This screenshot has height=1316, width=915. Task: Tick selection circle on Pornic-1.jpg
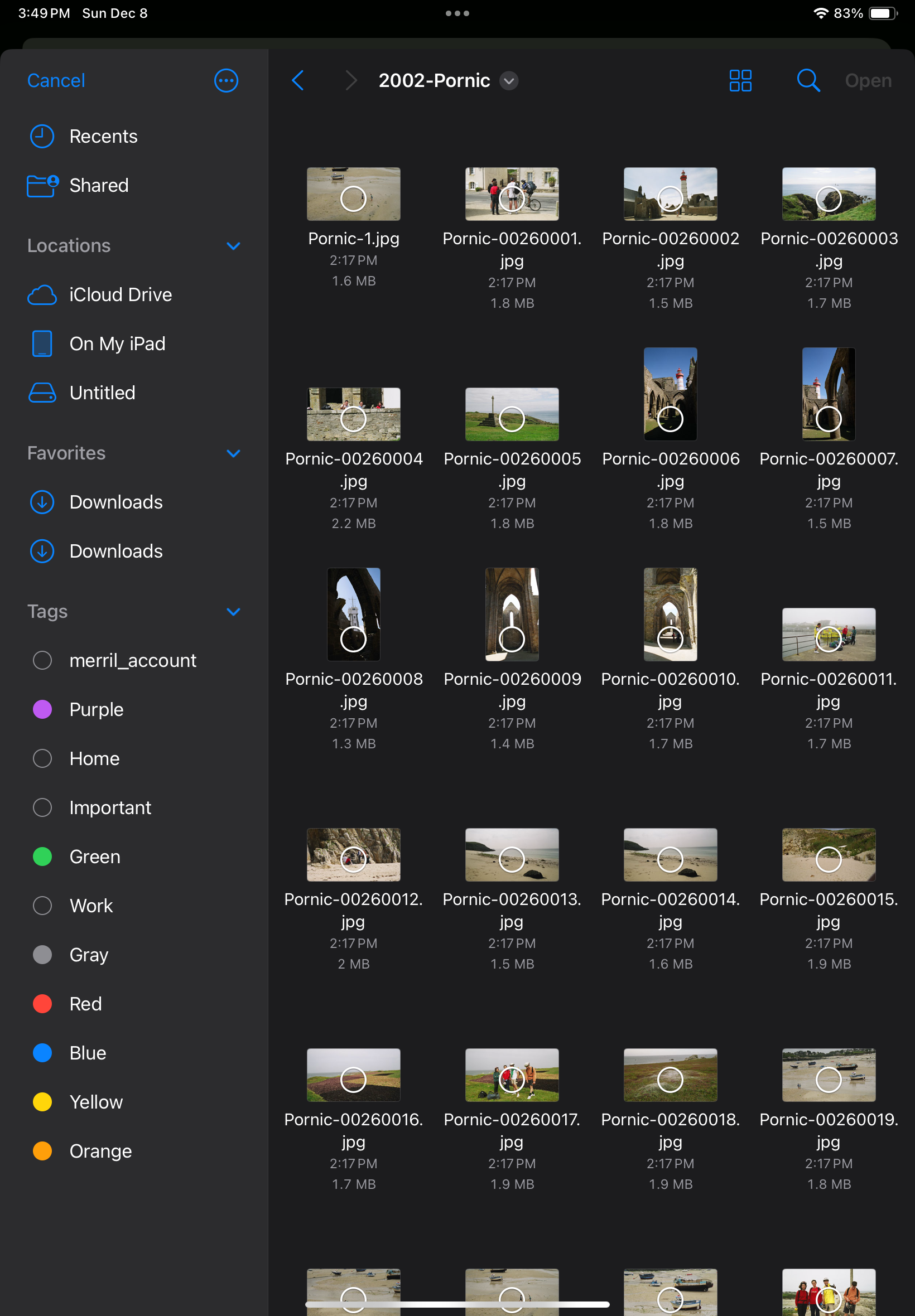[x=353, y=199]
